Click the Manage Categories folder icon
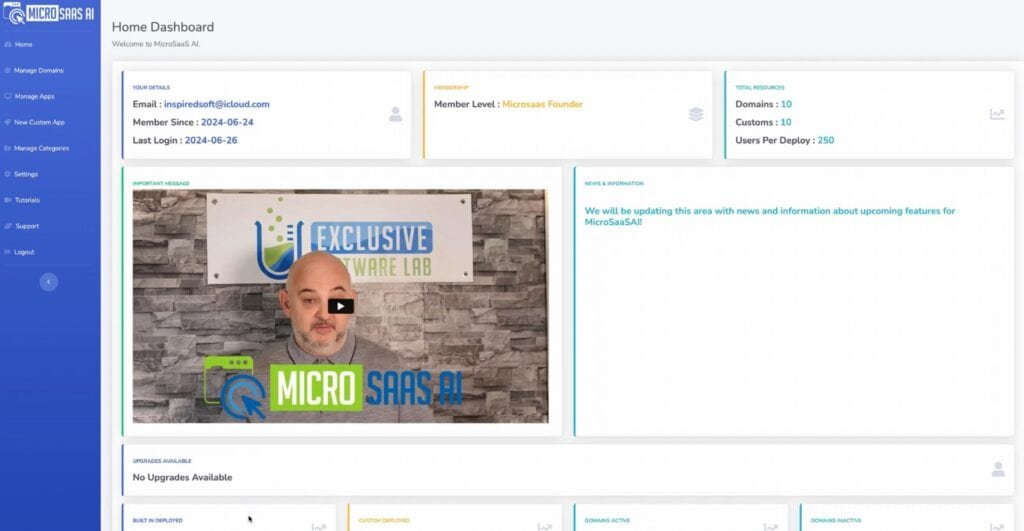 (8, 148)
